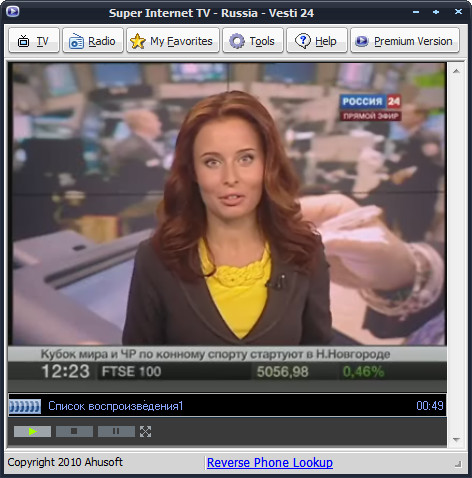This screenshot has height=478, width=472.
Task: Click the green Play button
Action: coord(32,432)
